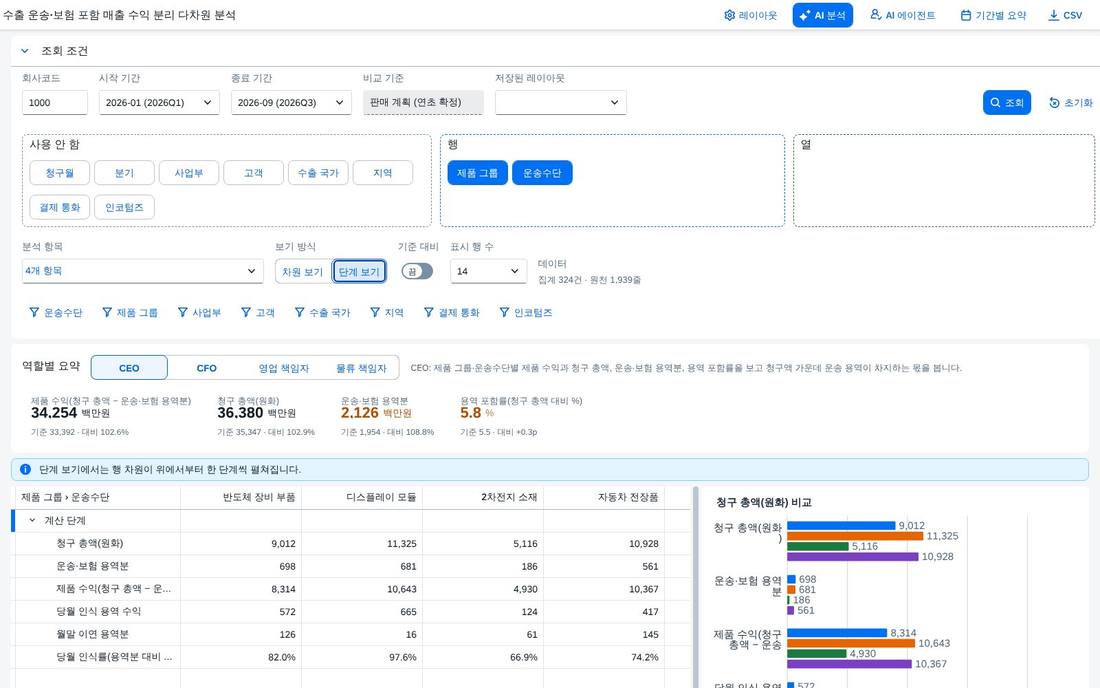This screenshot has width=1100, height=688.
Task: Click the AI 분석 sparkle button
Action: tap(822, 15)
